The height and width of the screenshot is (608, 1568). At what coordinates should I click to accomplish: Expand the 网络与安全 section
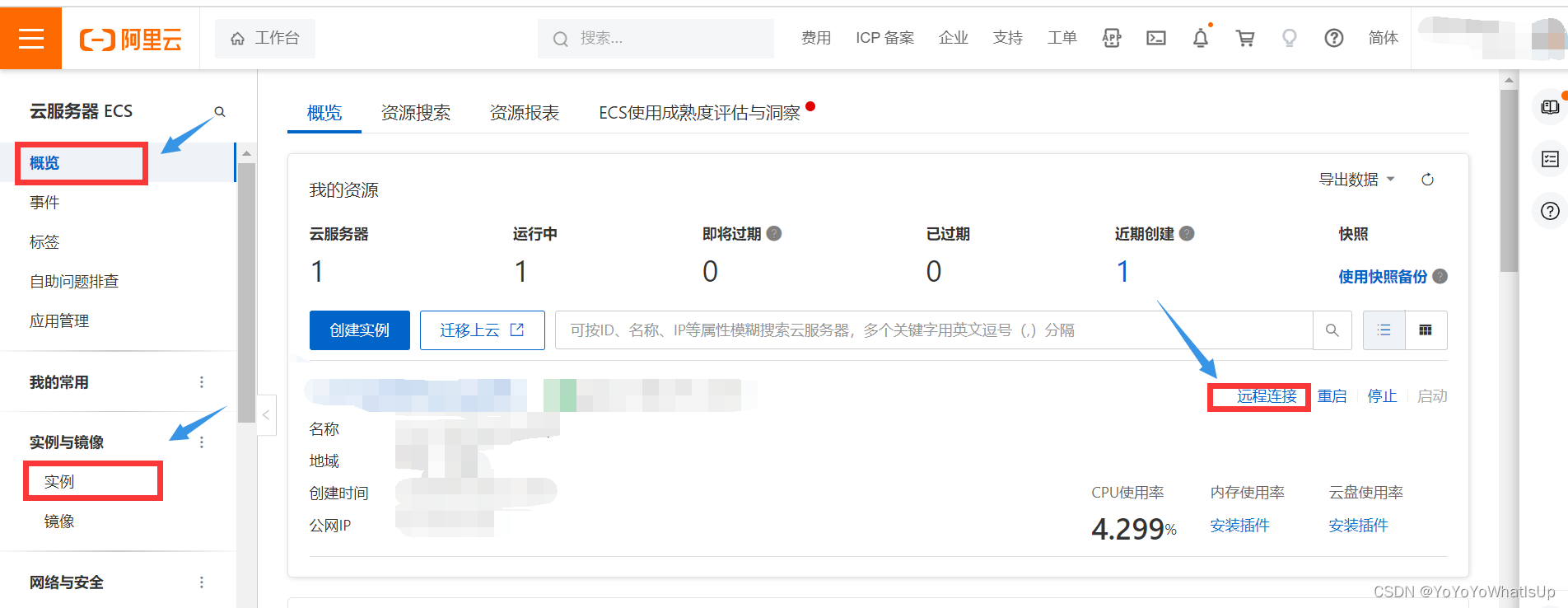tap(67, 582)
